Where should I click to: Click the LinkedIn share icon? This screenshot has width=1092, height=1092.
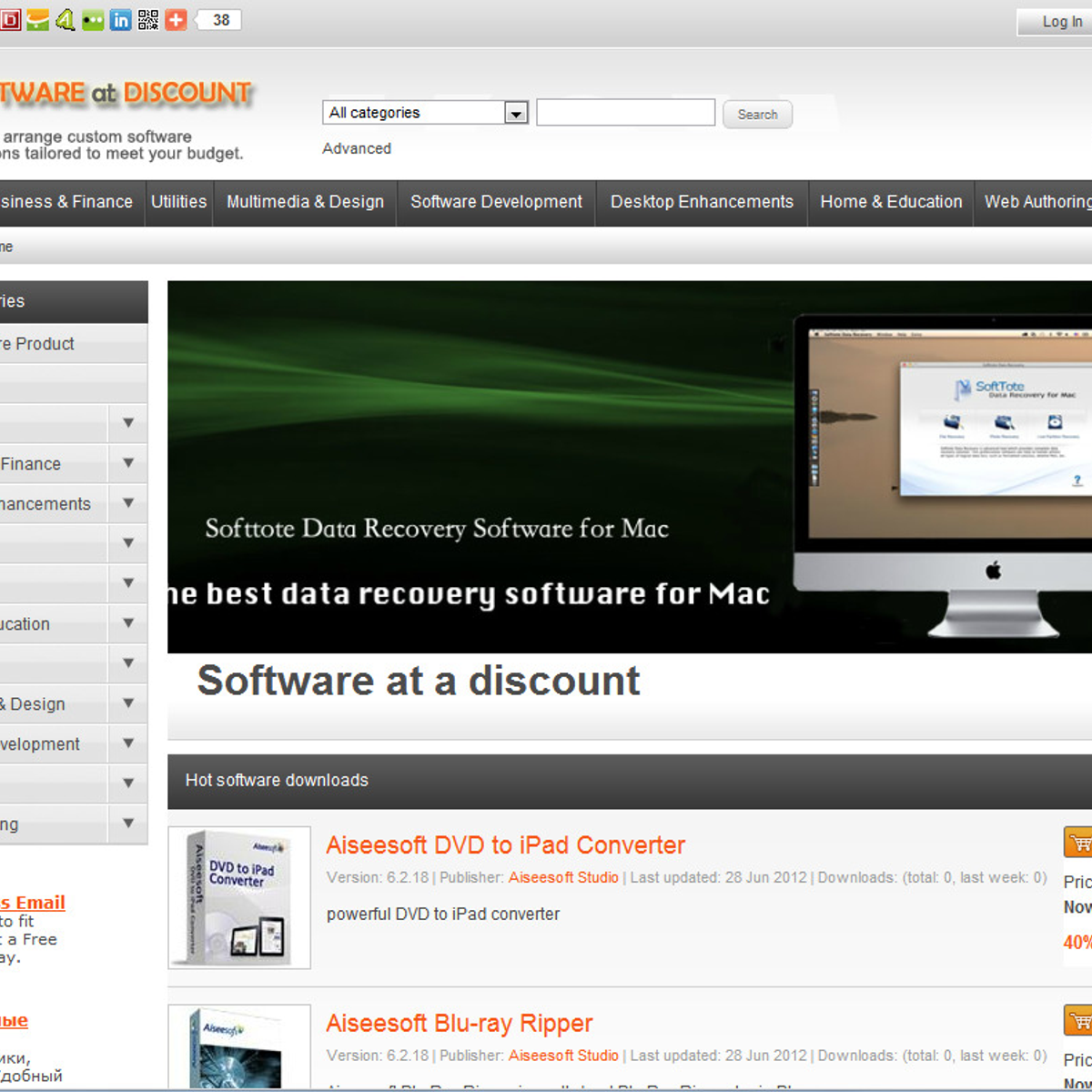pos(120,20)
